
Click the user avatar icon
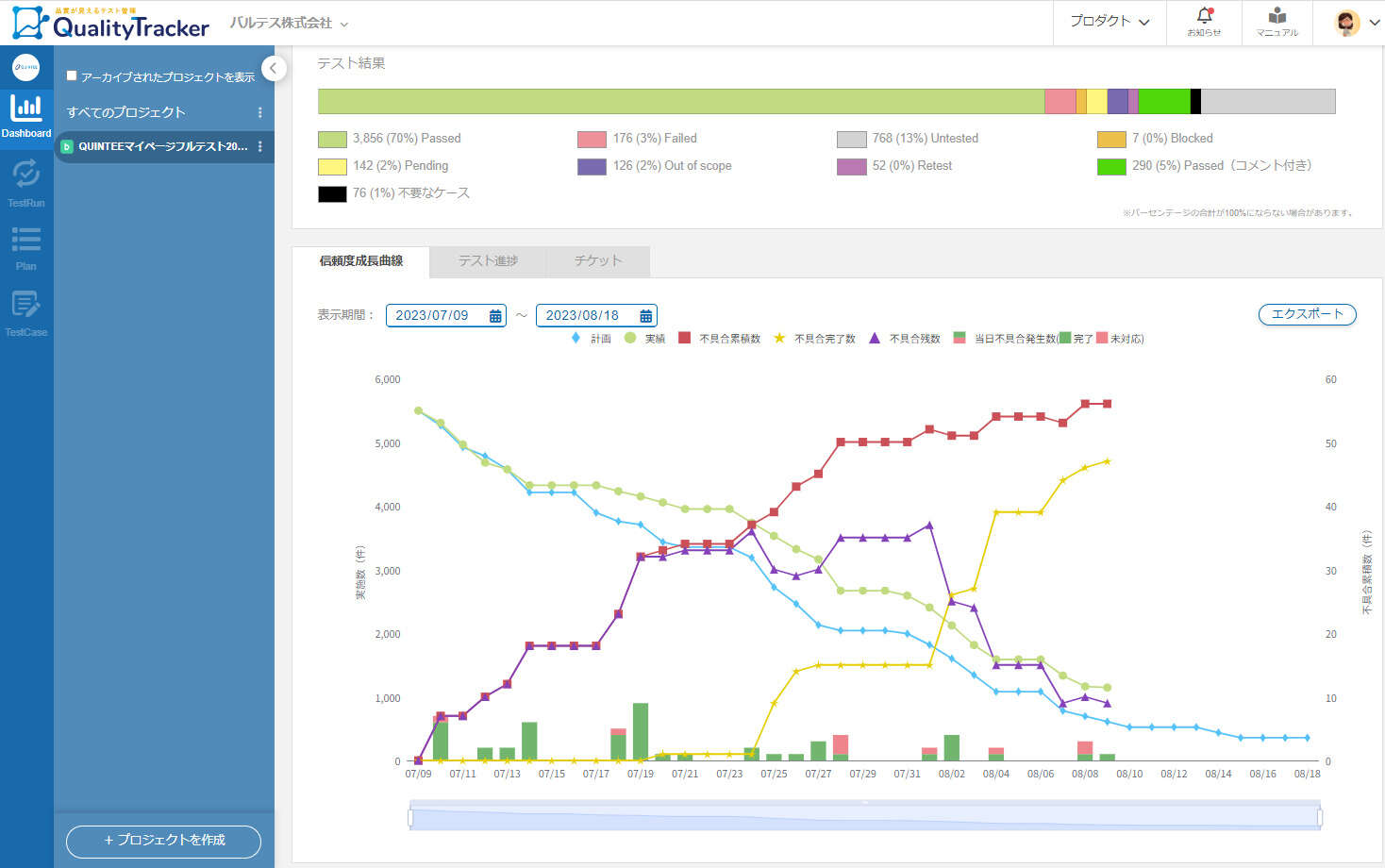tap(1347, 23)
